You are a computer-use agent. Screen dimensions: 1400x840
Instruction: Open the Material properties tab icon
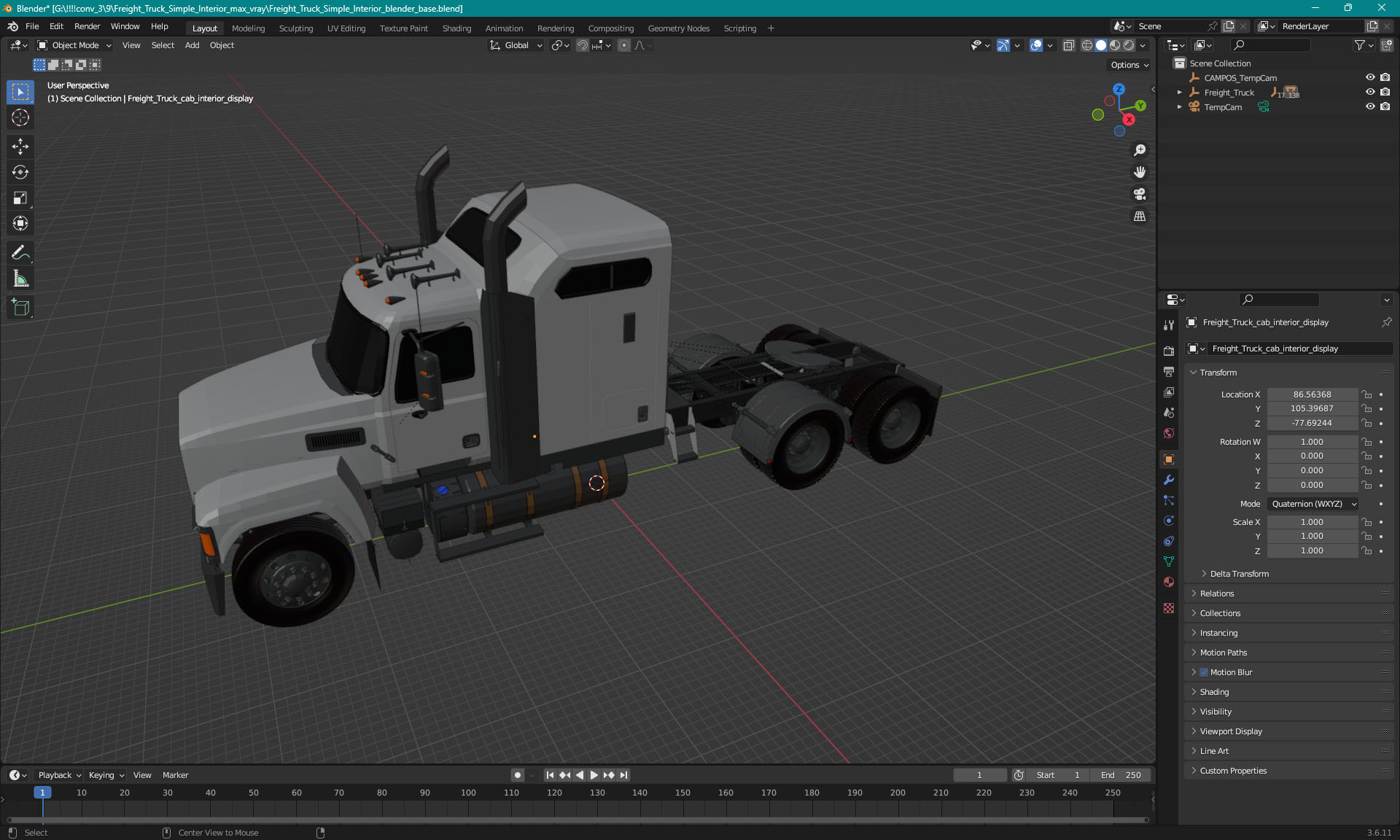point(1169,582)
